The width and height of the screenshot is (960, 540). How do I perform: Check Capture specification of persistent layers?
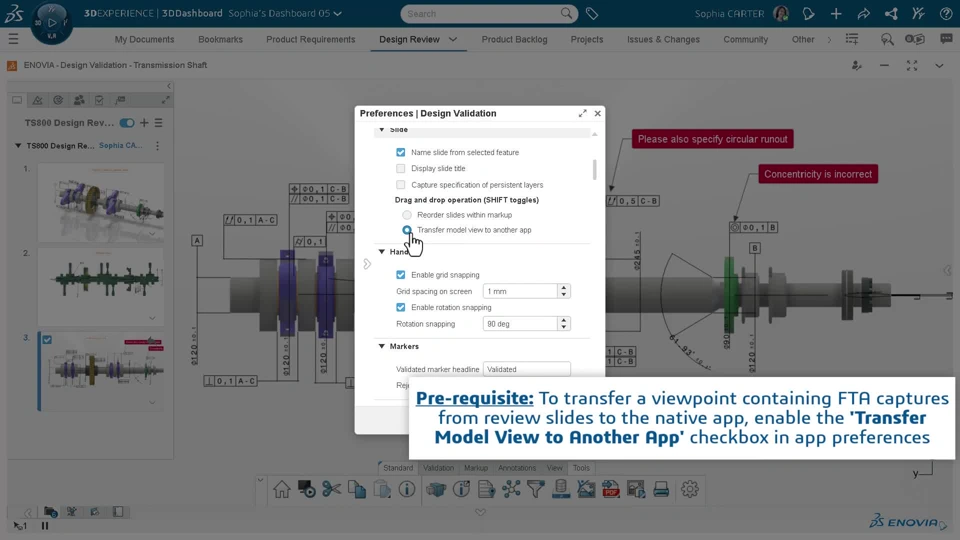pos(400,184)
